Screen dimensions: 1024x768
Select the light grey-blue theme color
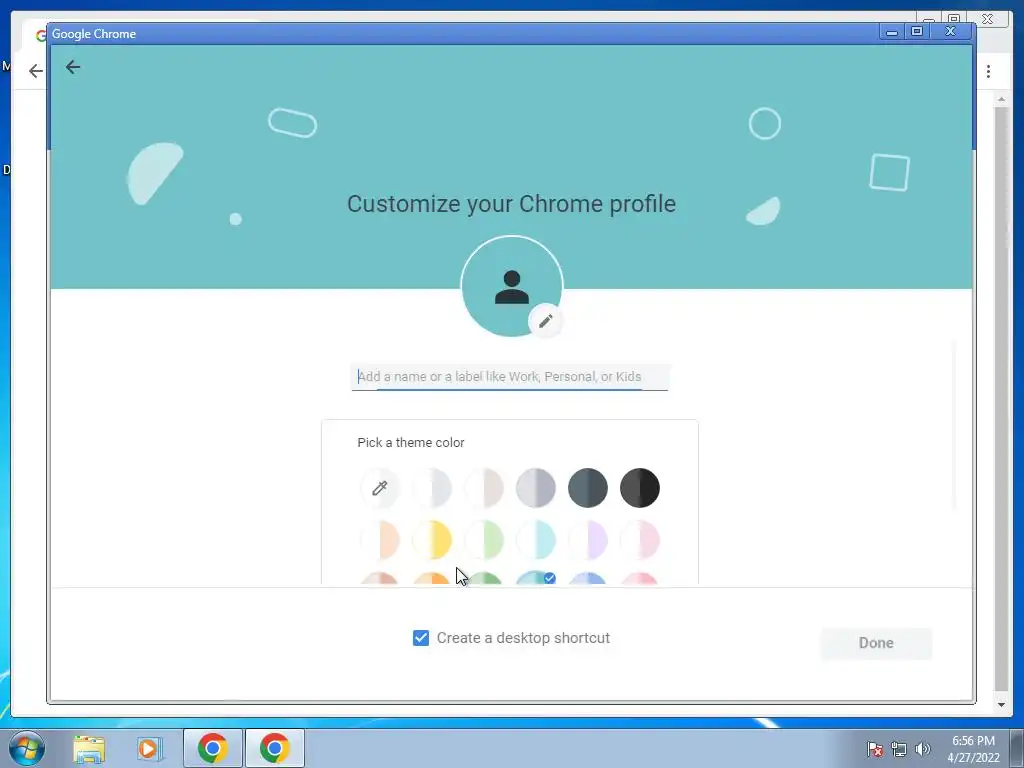(432, 488)
